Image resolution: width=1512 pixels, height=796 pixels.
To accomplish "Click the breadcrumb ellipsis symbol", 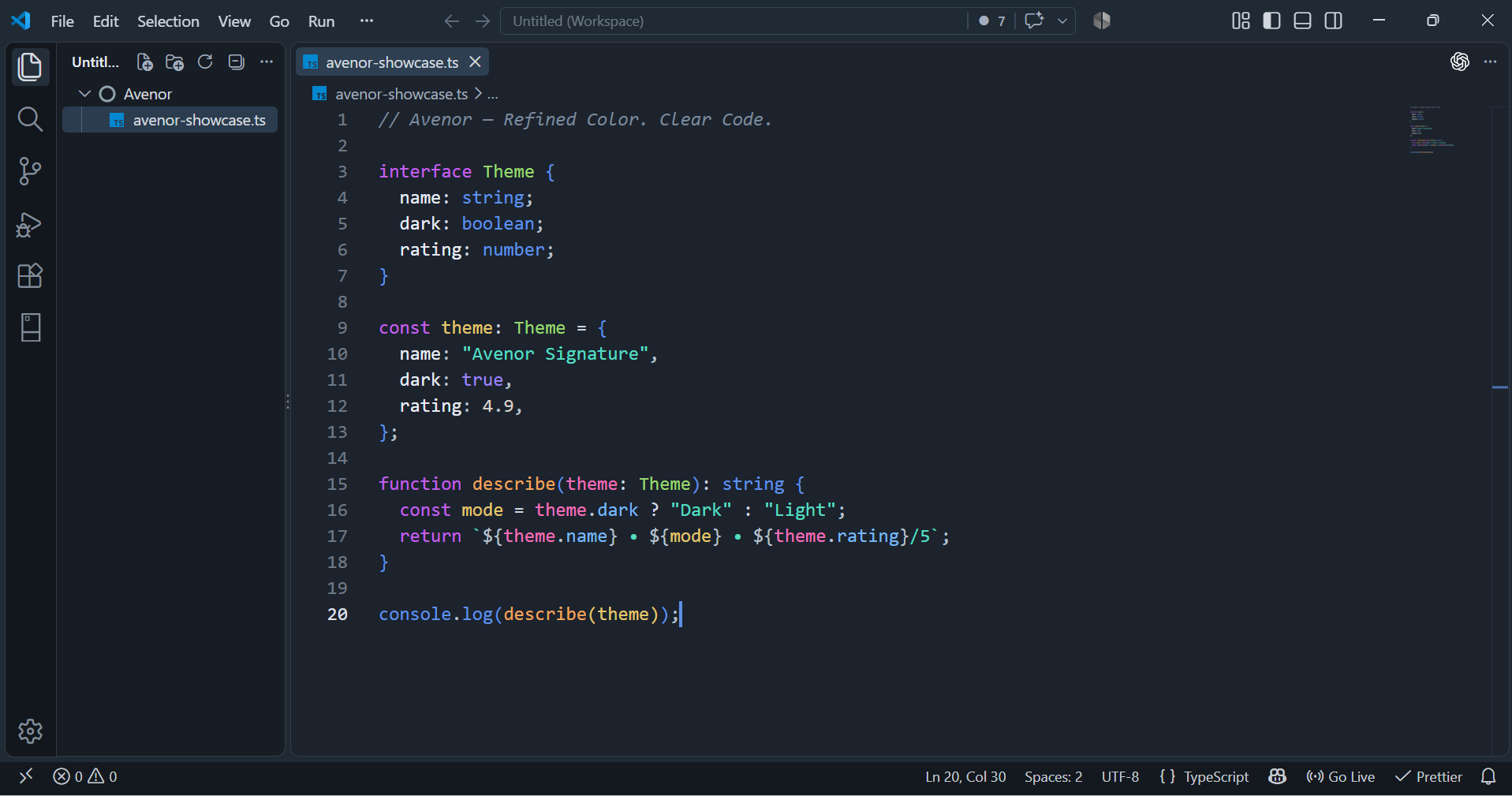I will tap(493, 94).
